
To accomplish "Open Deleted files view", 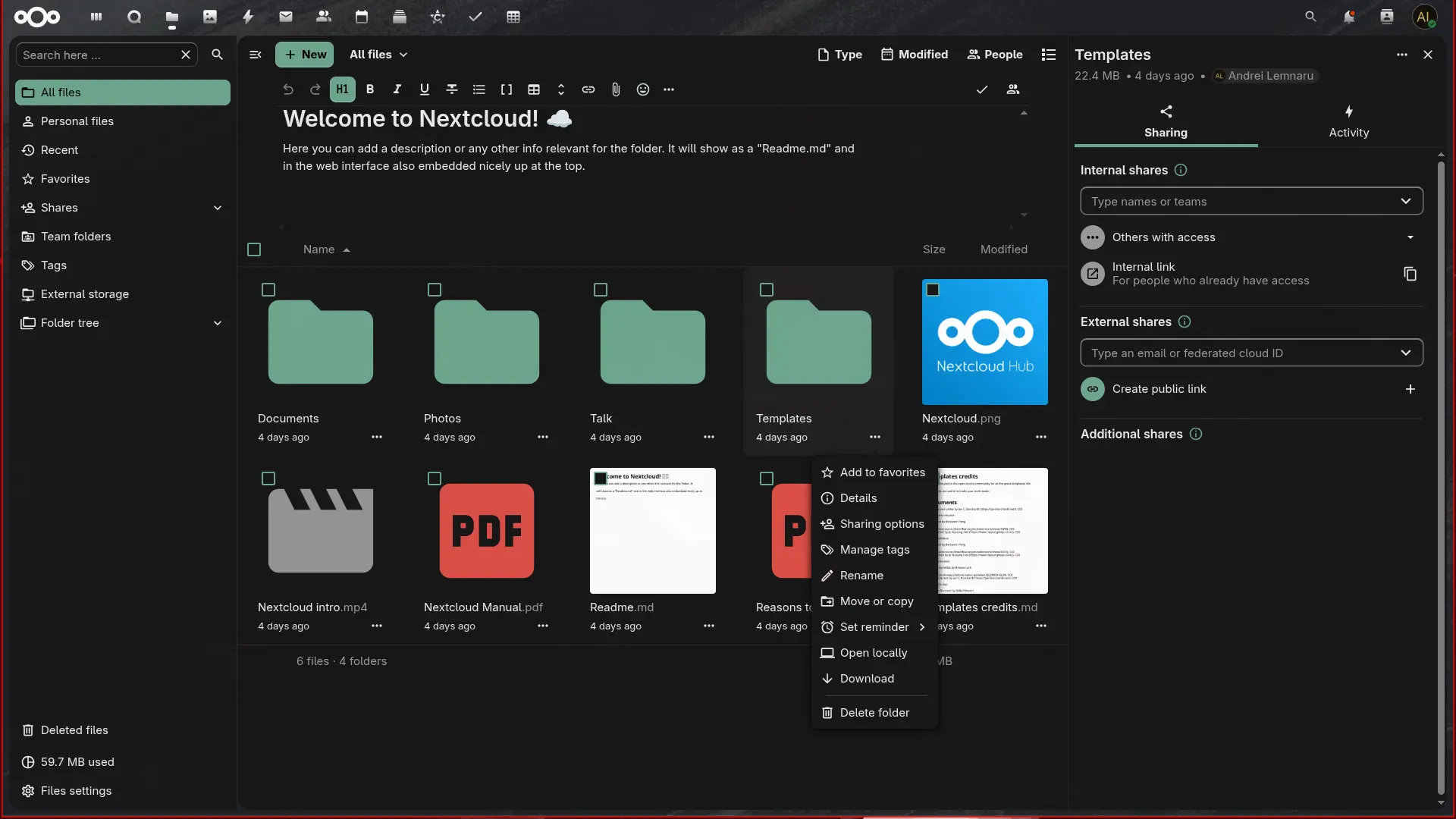I will pyautogui.click(x=123, y=730).
